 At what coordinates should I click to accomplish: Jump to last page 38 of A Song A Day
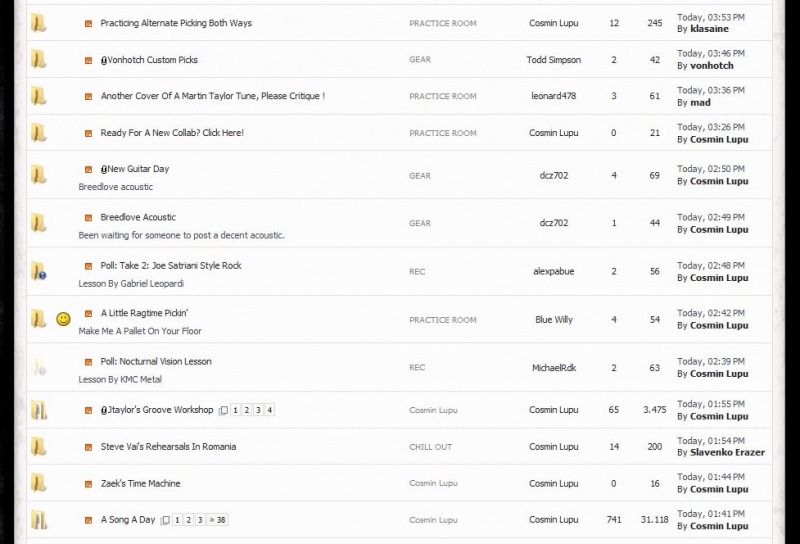pos(217,520)
